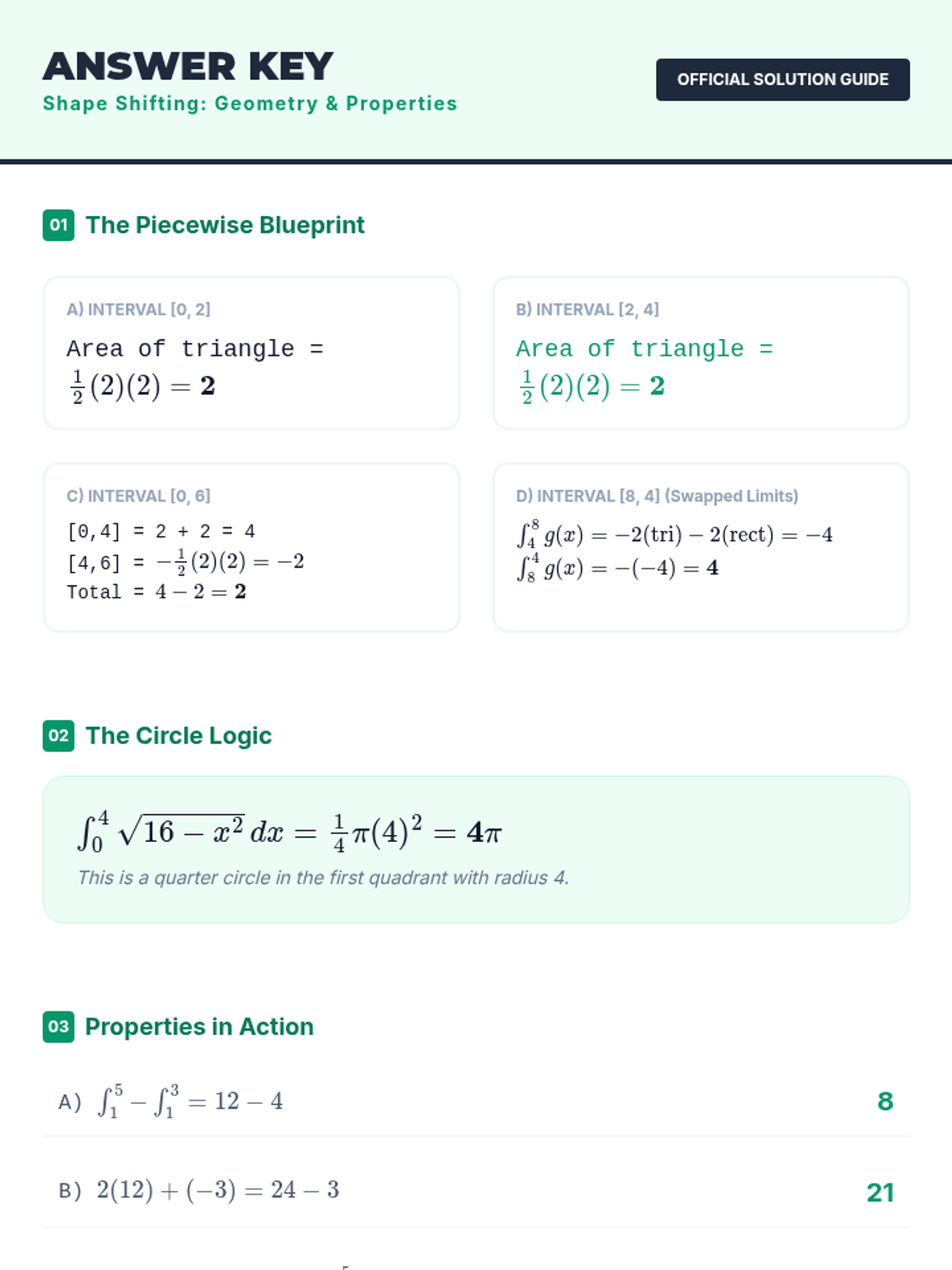Click the quarter circle explanation note
The height and width of the screenshot is (1270, 952).
point(323,878)
